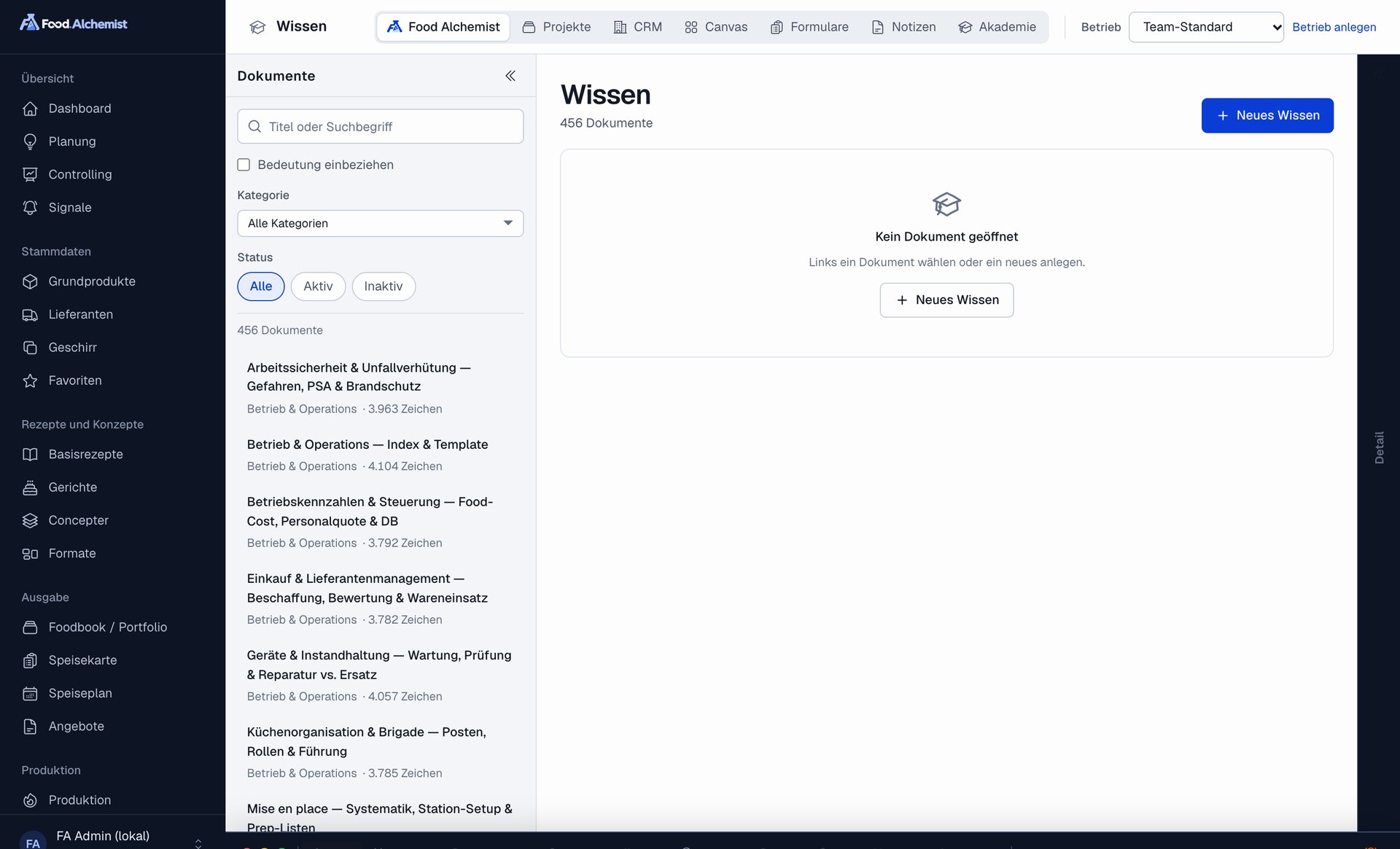The width and height of the screenshot is (1400, 849).
Task: Select the Grundprodukte cube icon
Action: [30, 281]
